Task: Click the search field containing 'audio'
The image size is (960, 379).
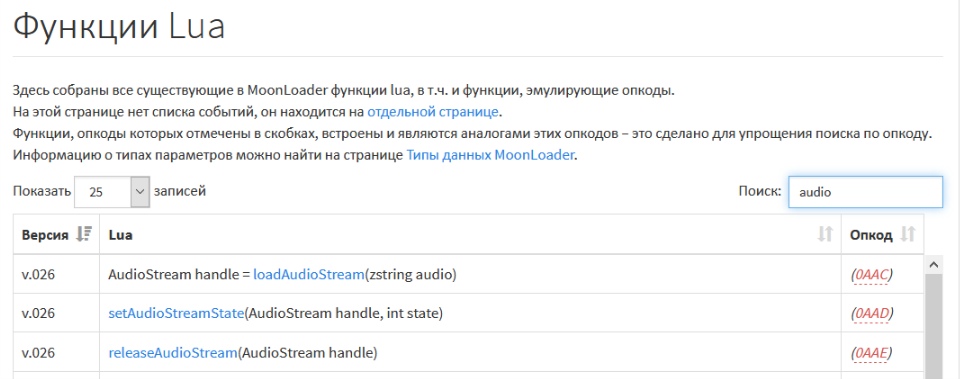Action: click(865, 192)
